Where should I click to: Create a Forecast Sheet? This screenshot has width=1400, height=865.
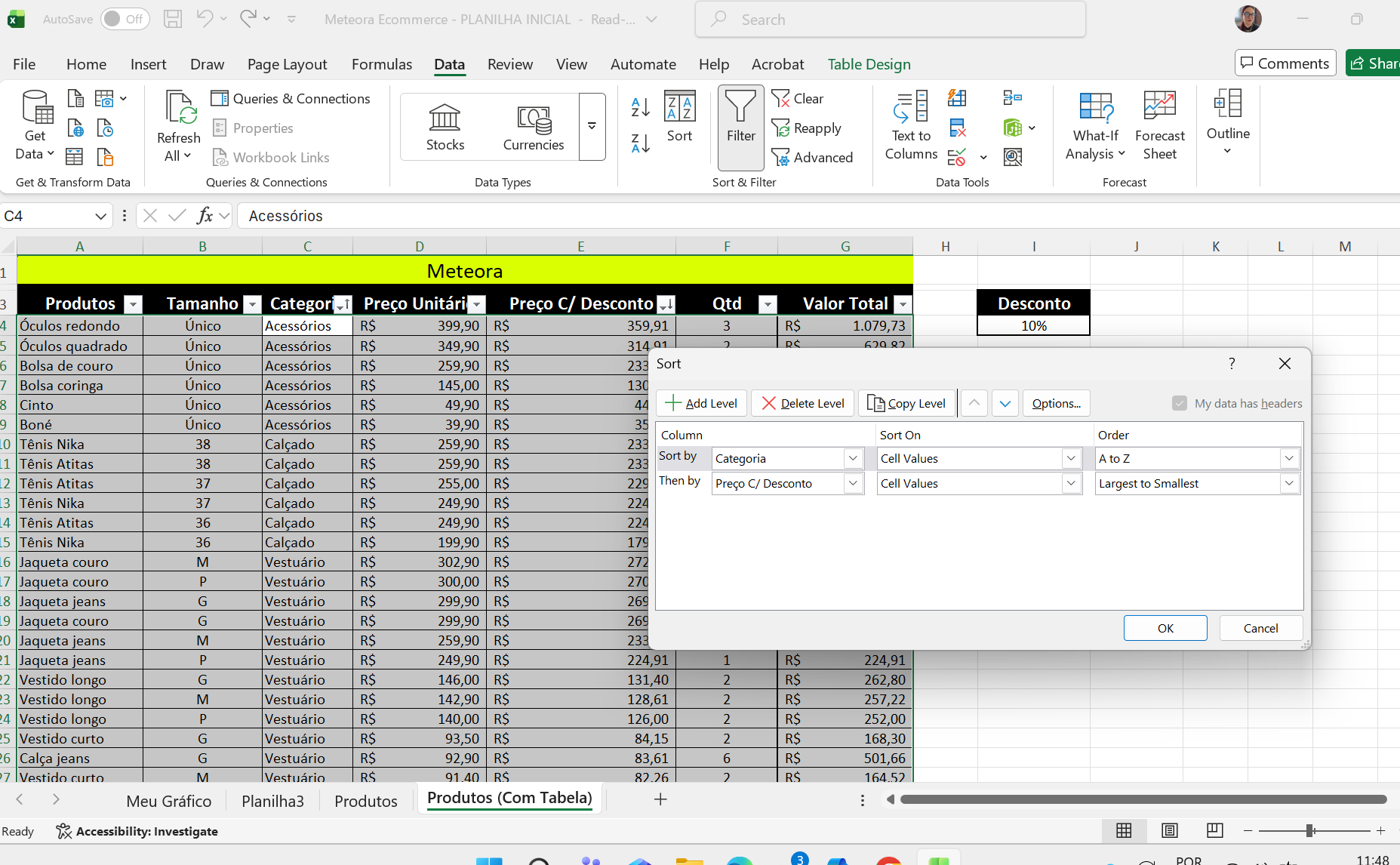1160,125
